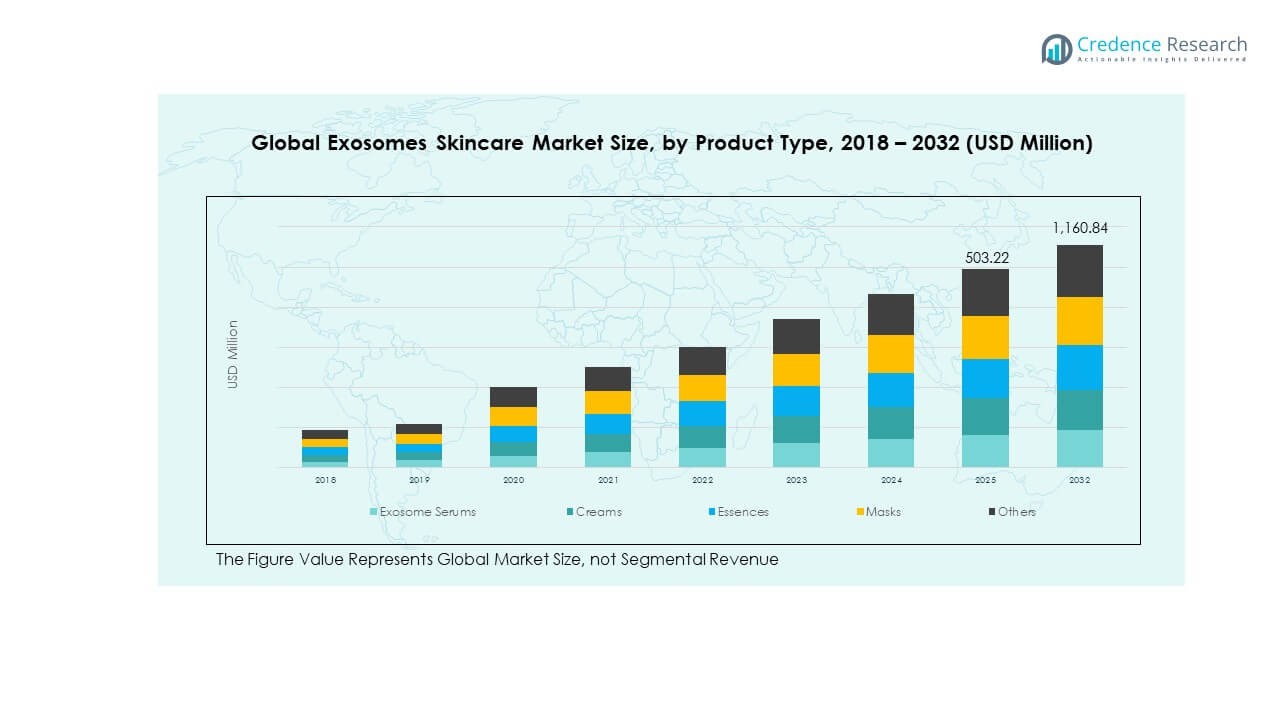Click the Others segment of 2021 bar
Viewport: 1280px width, 720px height.
(608, 379)
